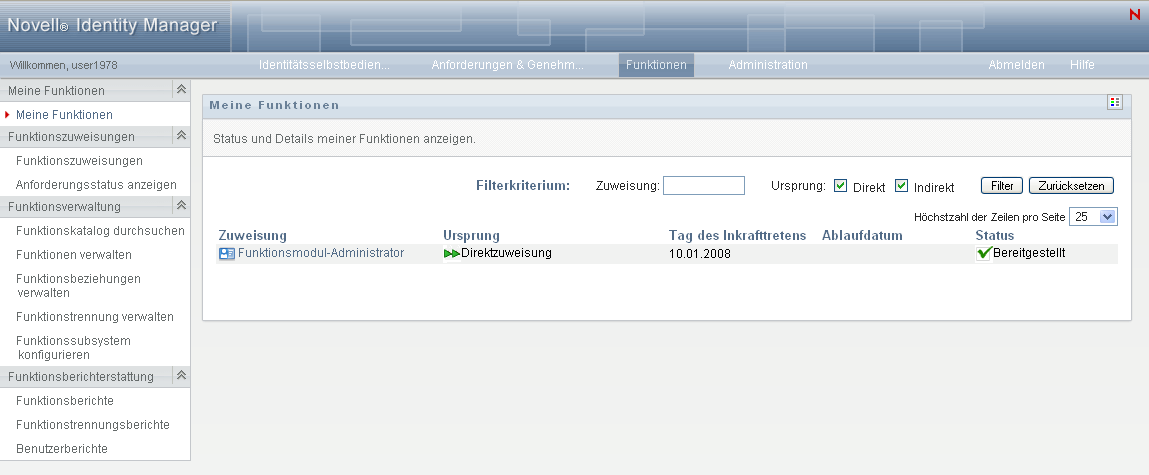This screenshot has width=1149, height=475.
Task: Collapse the Funktionsberichterstattung sidebar section
Action: tap(181, 376)
